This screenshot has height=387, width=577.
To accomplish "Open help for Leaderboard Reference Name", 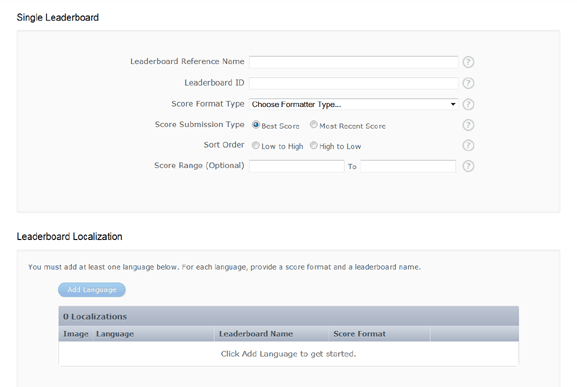I will click(x=468, y=62).
